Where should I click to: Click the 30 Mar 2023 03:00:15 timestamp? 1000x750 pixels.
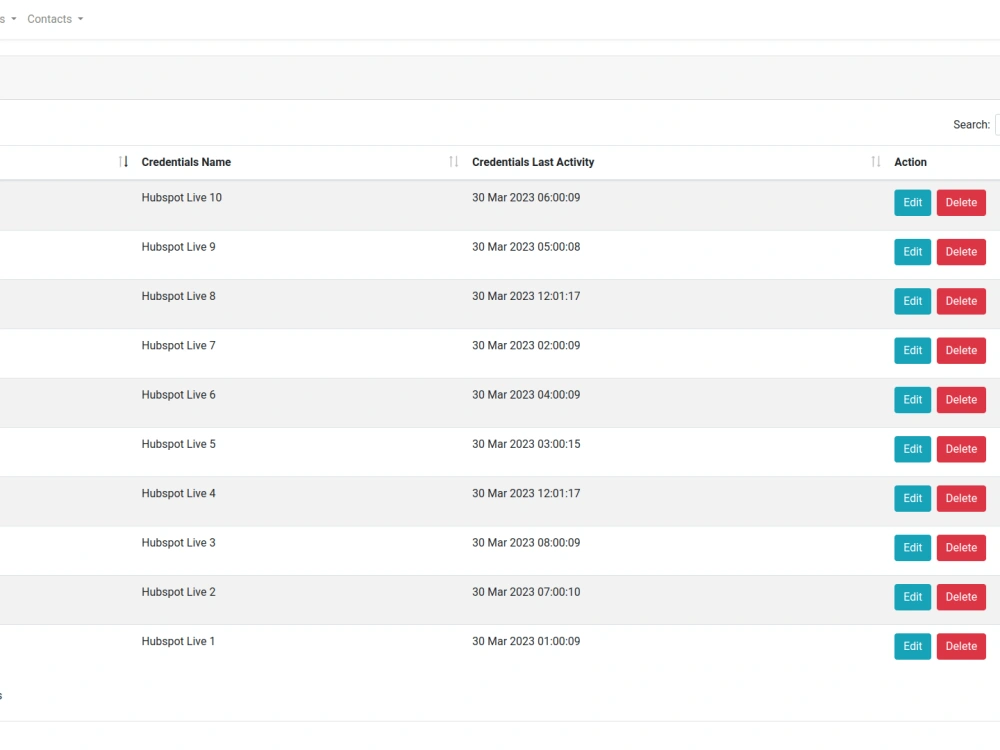pos(526,444)
